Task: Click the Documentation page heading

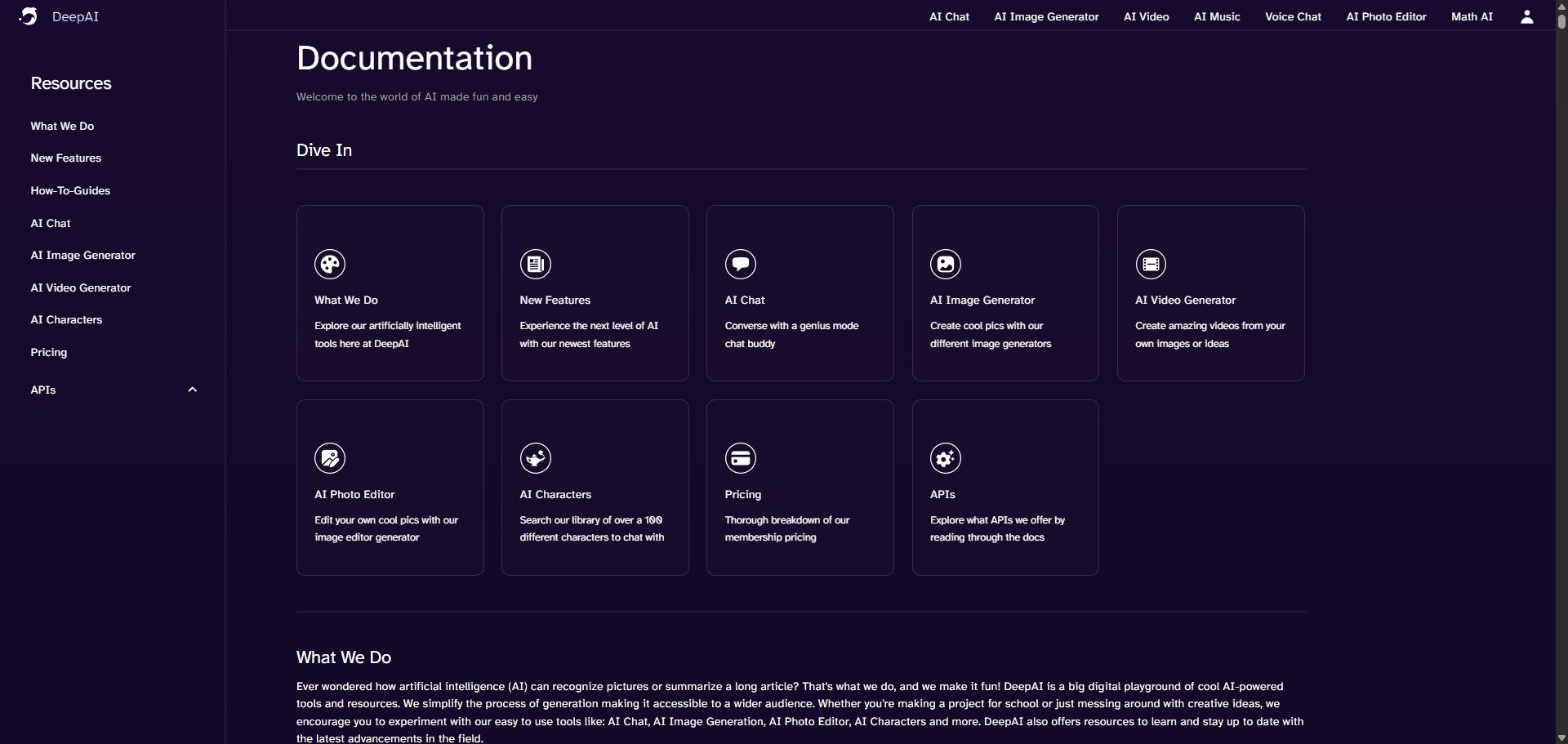Action: tap(414, 58)
